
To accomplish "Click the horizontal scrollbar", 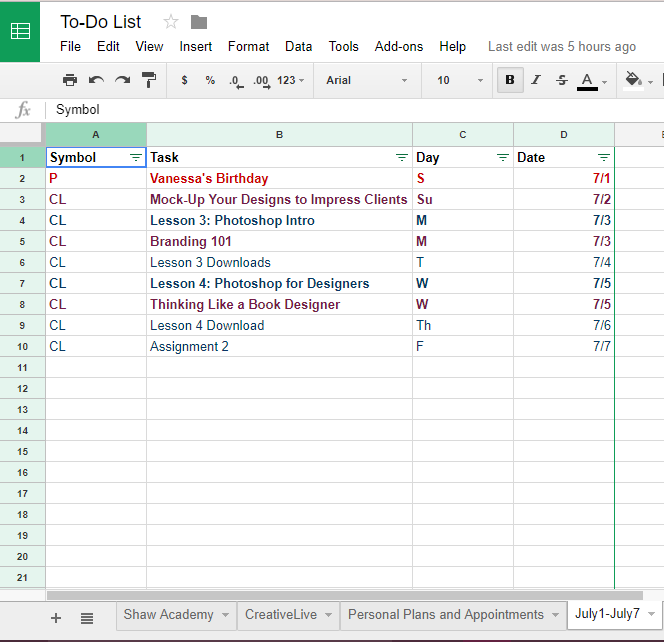I will [x=345, y=595].
